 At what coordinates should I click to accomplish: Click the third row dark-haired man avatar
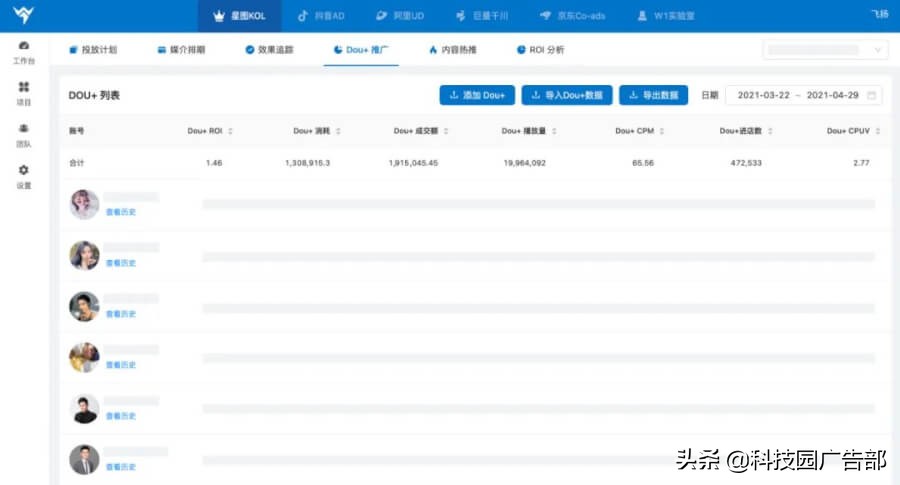click(x=84, y=306)
